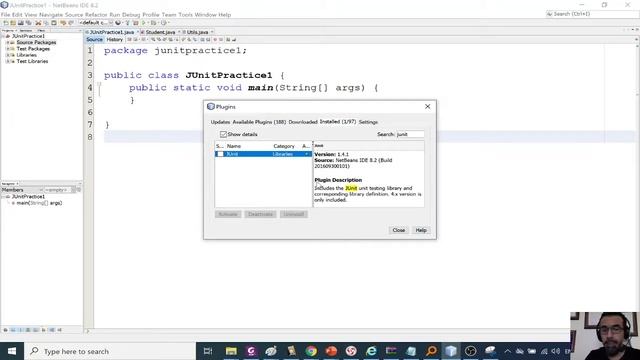Viewport: 640px width, 360px height.
Task: Click the green Run Project icon
Action: tap(144, 23)
